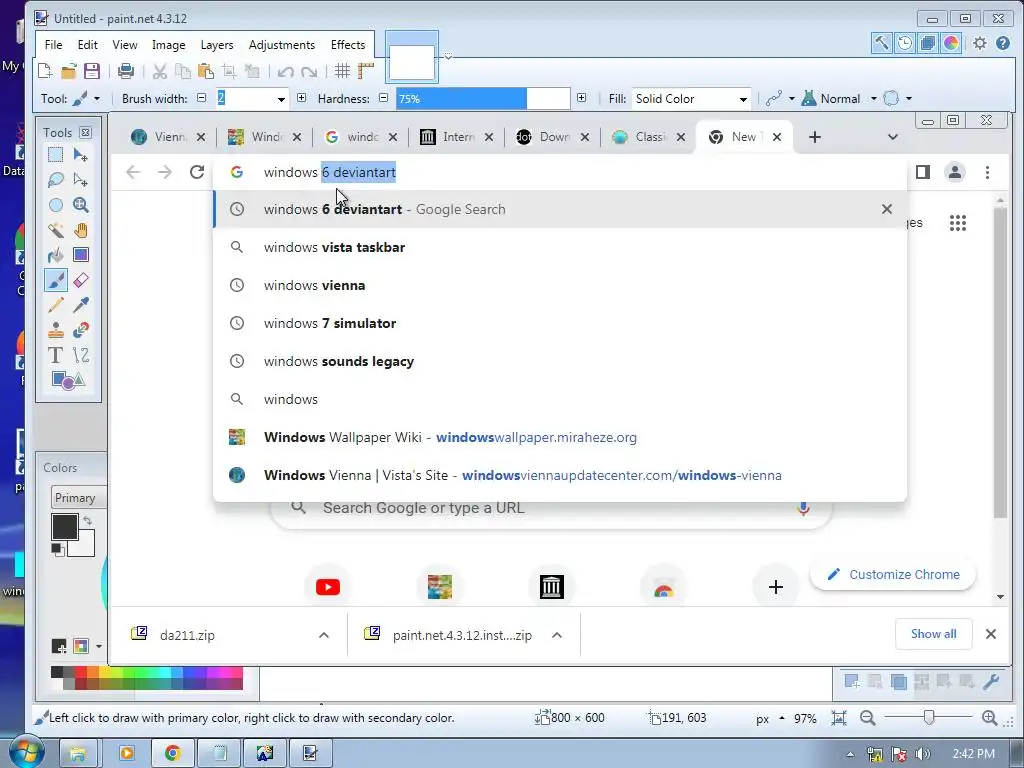Choose the Paint Bucket tool
The height and width of the screenshot is (768, 1024).
coord(56,255)
